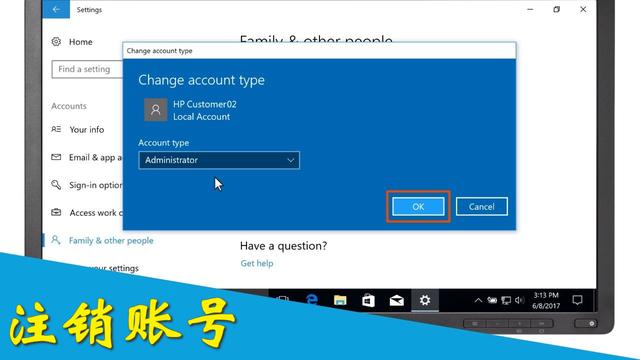The height and width of the screenshot is (360, 640).
Task: Click Cancel in Change account type dialog
Action: click(x=482, y=207)
